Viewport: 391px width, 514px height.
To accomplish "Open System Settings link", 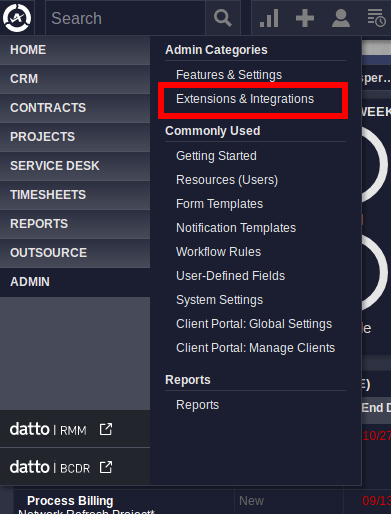I will (x=219, y=300).
